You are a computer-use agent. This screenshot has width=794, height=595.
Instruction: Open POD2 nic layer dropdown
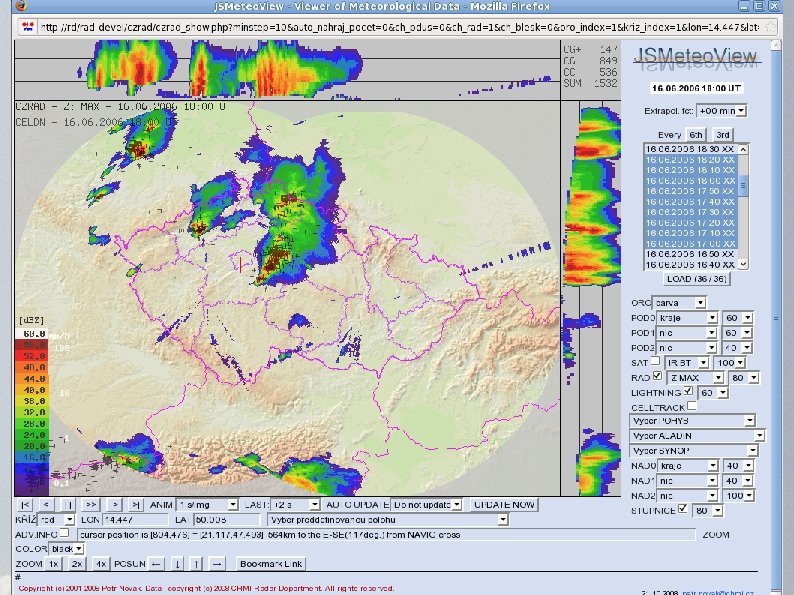pos(687,348)
